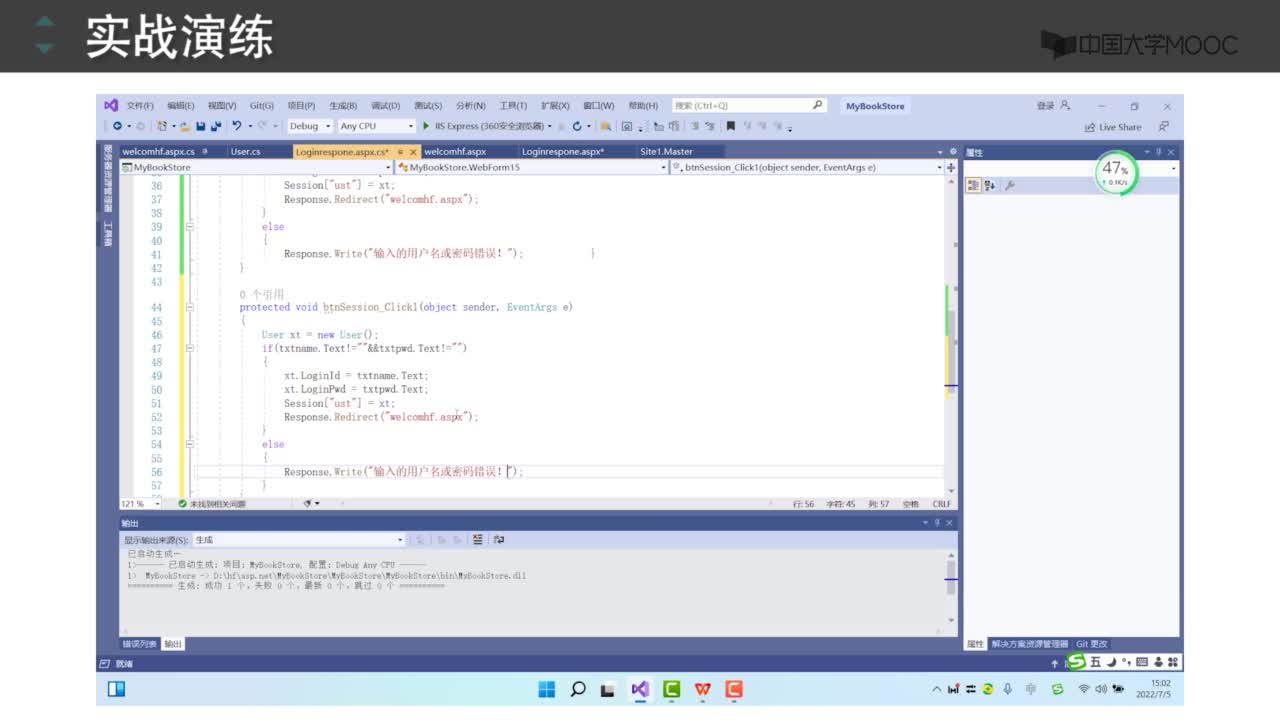Click the Output panel vertical scrollbar
1280x720 pixels.
[951, 589]
